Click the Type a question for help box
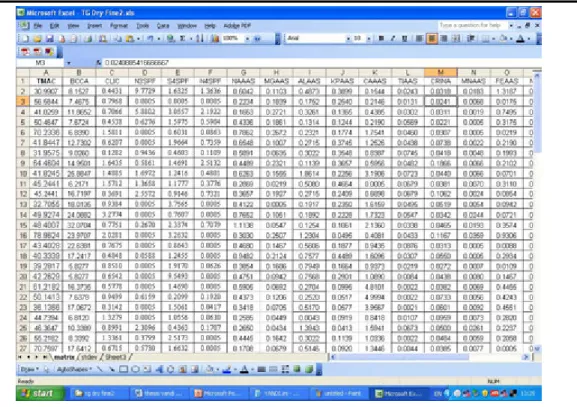The image size is (577, 407). click(472, 25)
